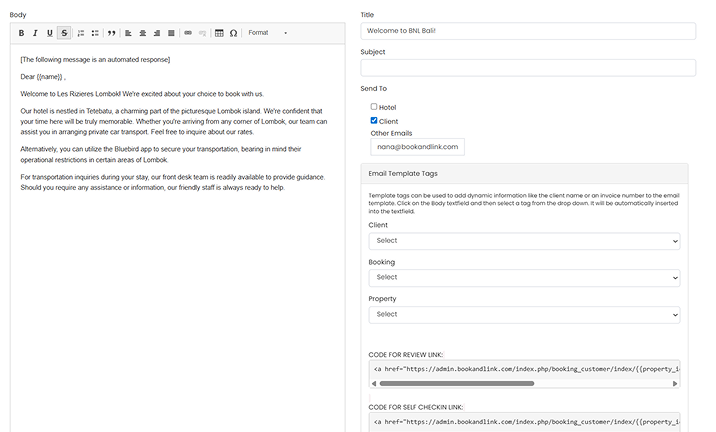Click the paragraph starting "Our hotel is nestled in Tetebatu"
The width and height of the screenshot is (716, 432).
tap(174, 121)
